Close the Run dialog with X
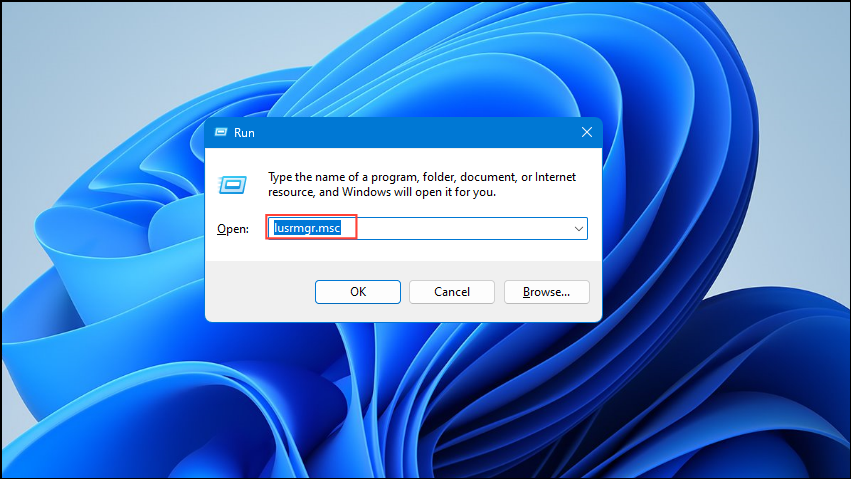Viewport: 851px width, 479px height. coord(587,132)
